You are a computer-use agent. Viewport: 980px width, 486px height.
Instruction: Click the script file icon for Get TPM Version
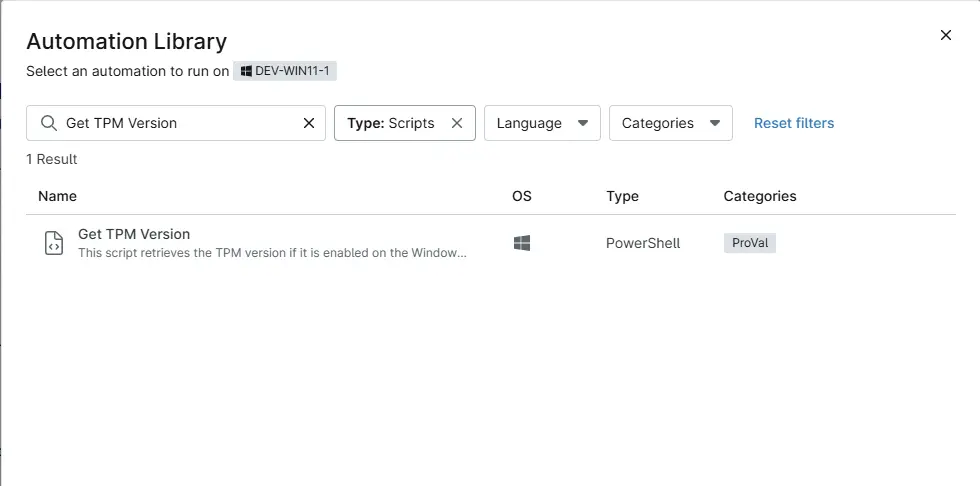pos(54,243)
